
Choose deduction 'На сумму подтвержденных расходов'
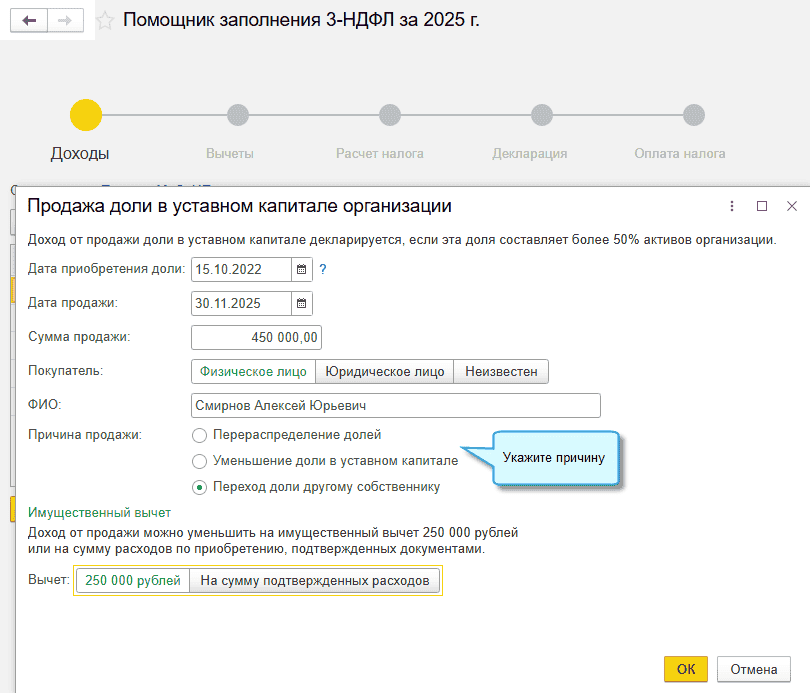pos(314,581)
